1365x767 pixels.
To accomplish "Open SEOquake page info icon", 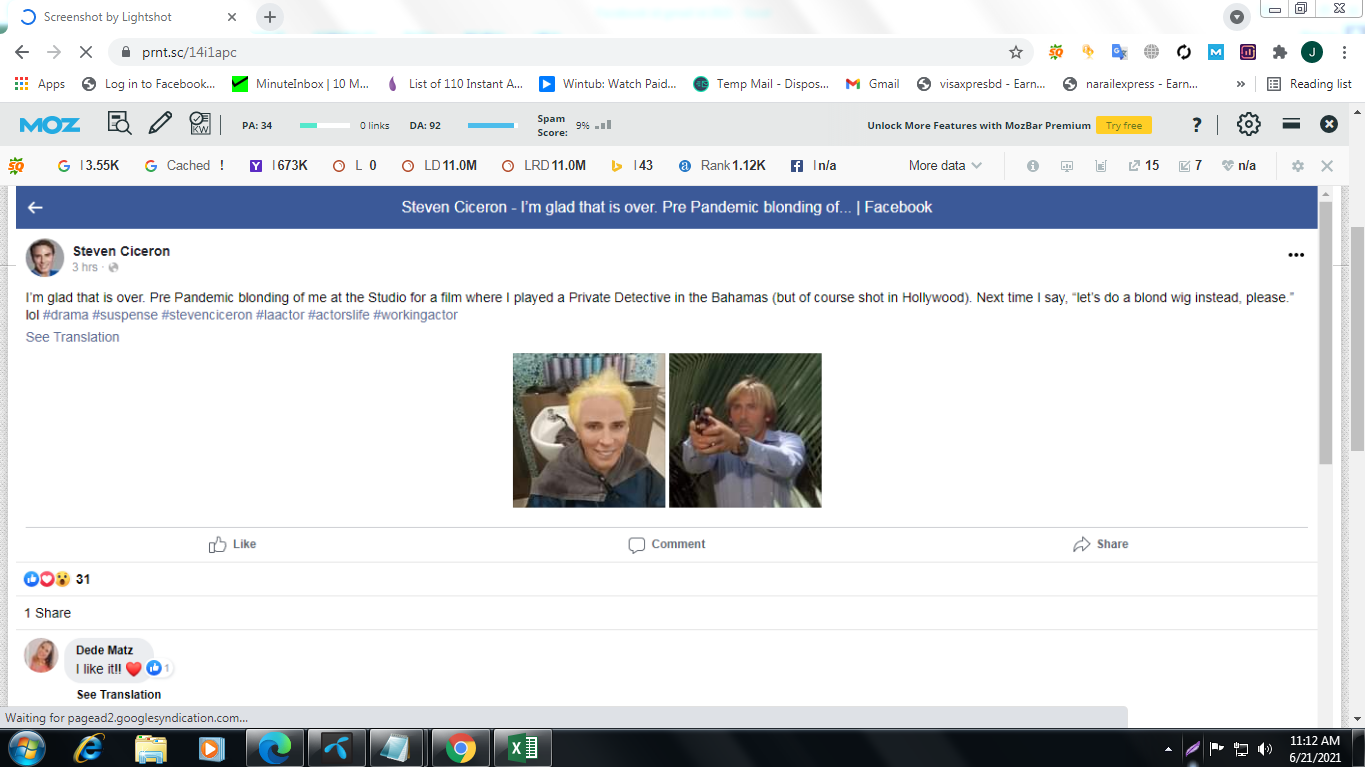I will point(1032,165).
